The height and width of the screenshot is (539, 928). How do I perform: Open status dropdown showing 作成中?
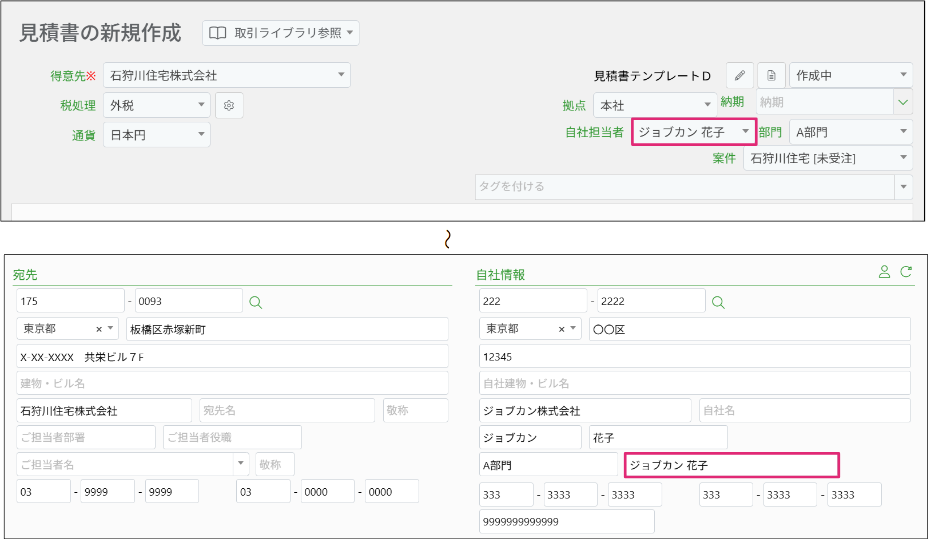pos(850,75)
